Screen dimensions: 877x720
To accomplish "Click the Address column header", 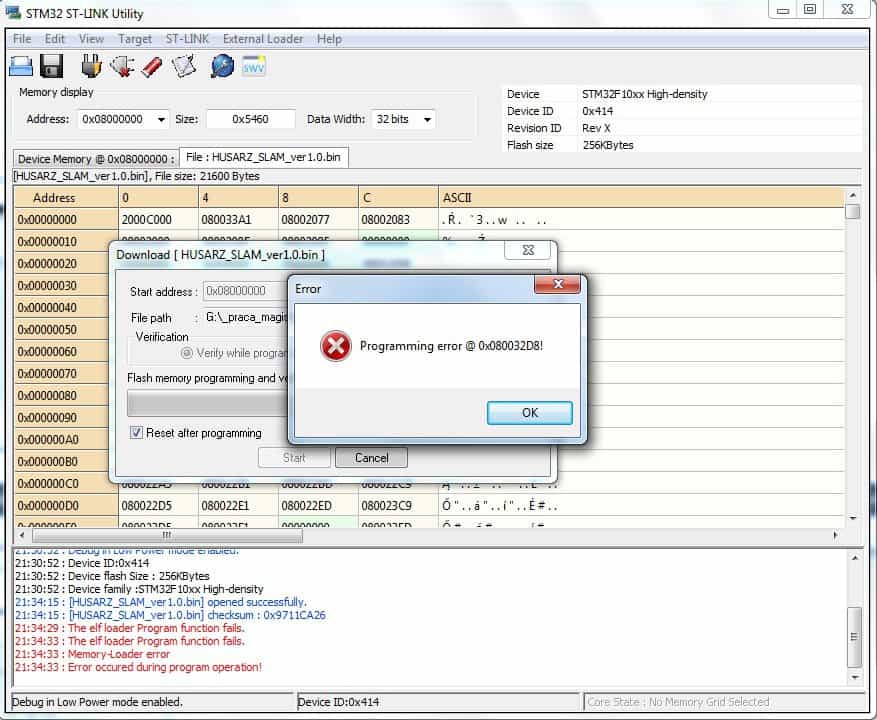I will (66, 197).
